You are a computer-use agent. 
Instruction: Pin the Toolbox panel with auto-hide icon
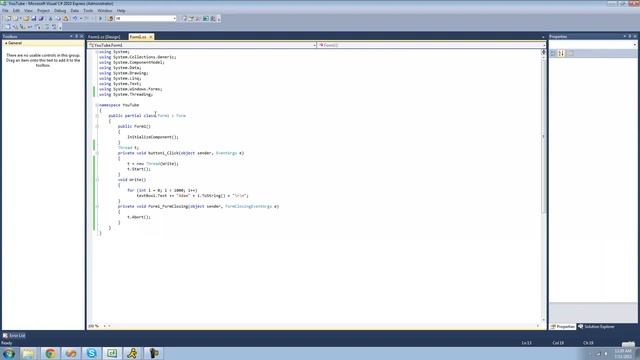(x=76, y=36)
